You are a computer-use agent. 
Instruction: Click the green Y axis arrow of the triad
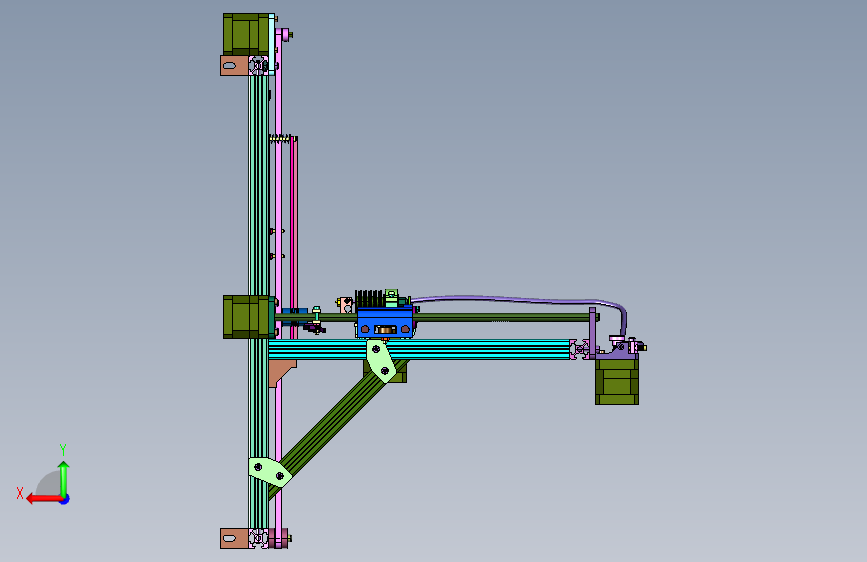click(x=64, y=478)
